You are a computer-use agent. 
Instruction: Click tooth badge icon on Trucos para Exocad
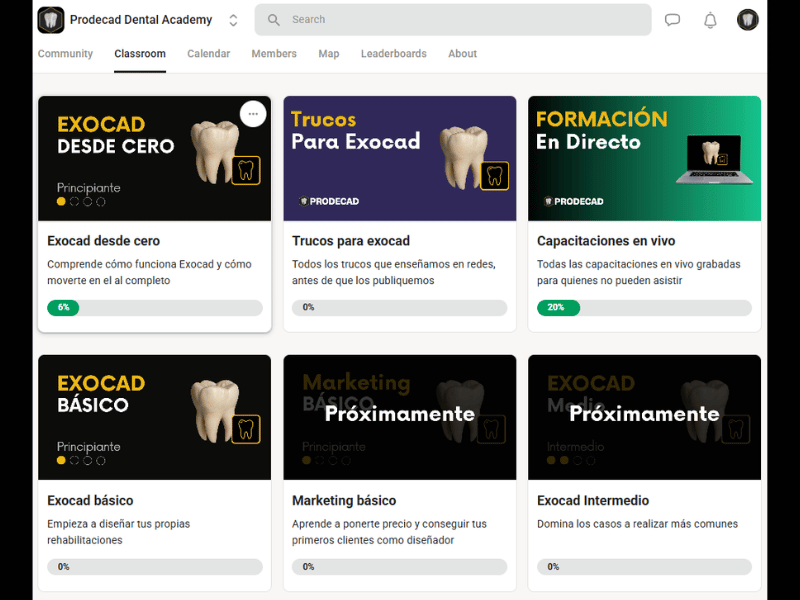(494, 176)
